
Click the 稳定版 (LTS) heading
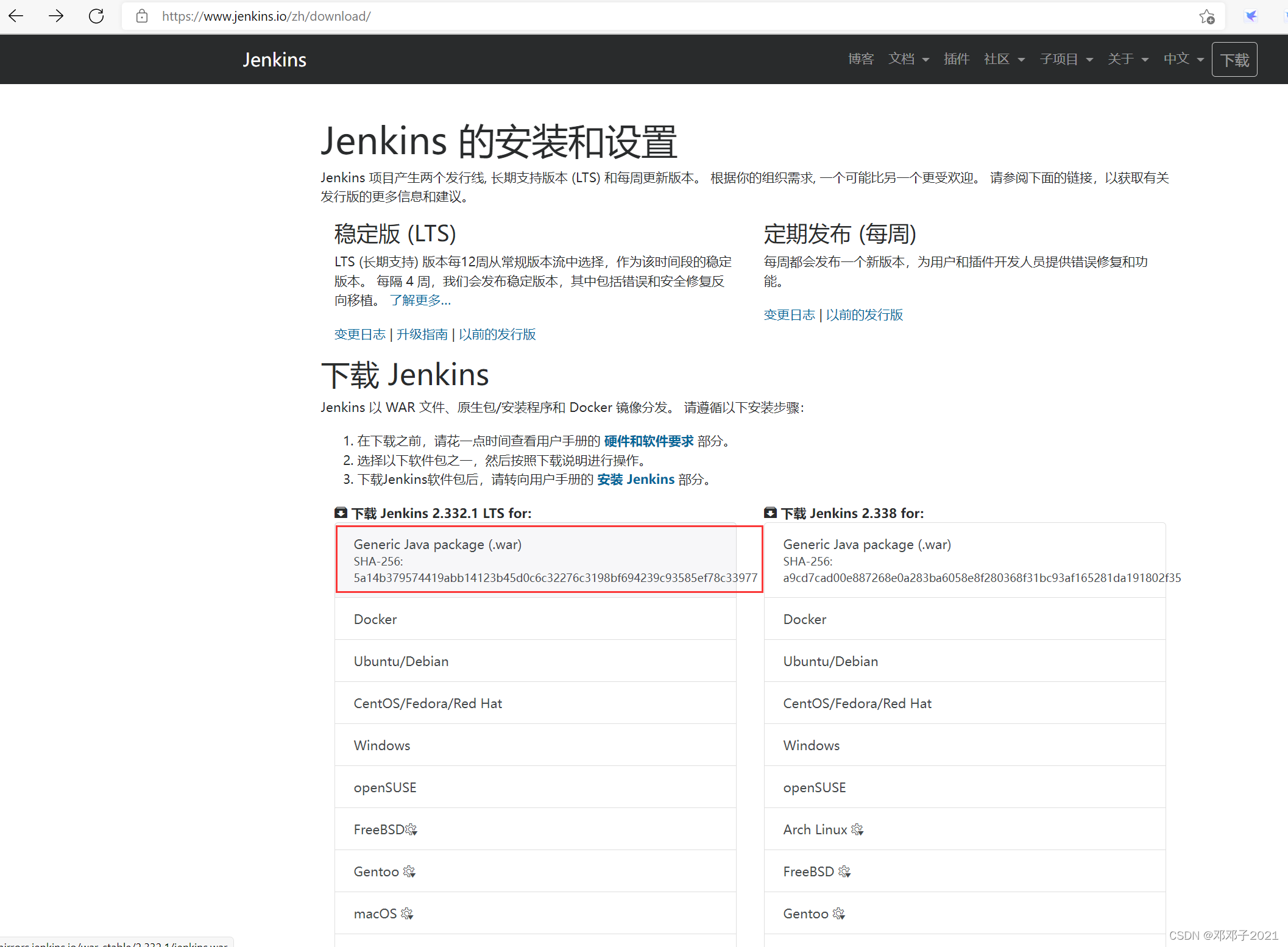tap(395, 234)
